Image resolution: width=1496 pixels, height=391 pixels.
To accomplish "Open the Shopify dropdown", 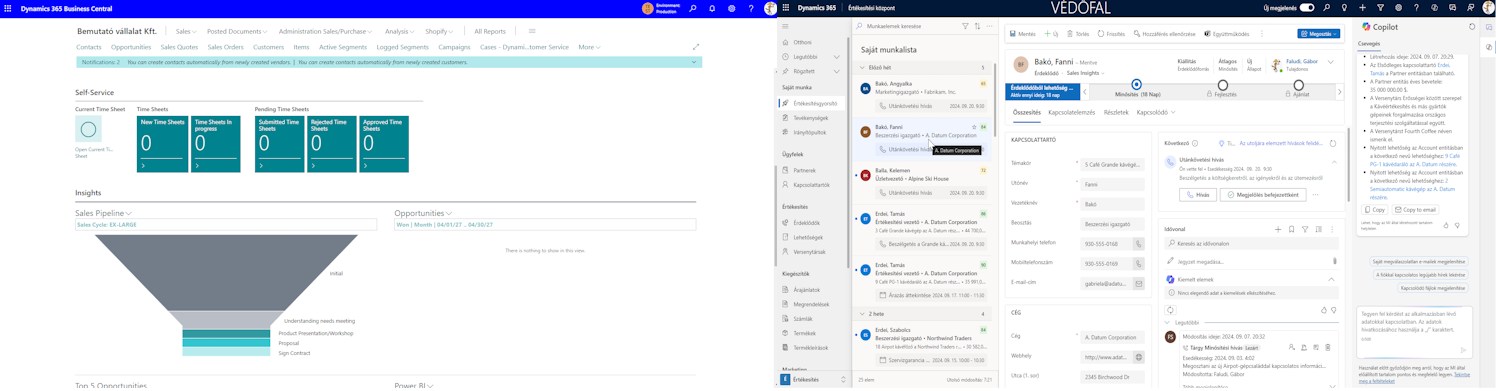I will click(440, 32).
